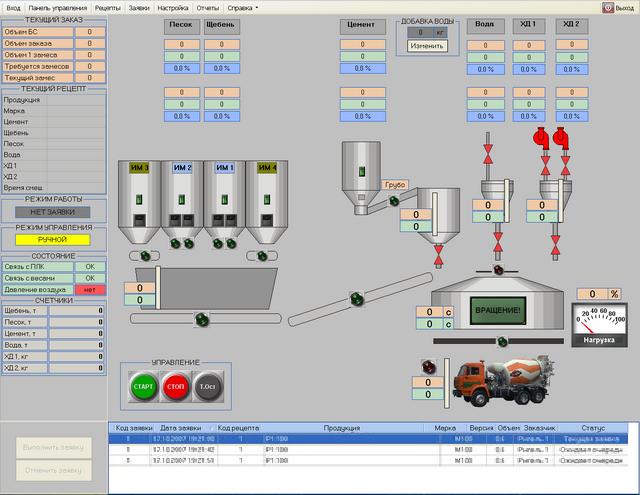Viewport: 640px width, 495px height.
Task: Click the Нагрузка load gauge
Action: click(597, 323)
